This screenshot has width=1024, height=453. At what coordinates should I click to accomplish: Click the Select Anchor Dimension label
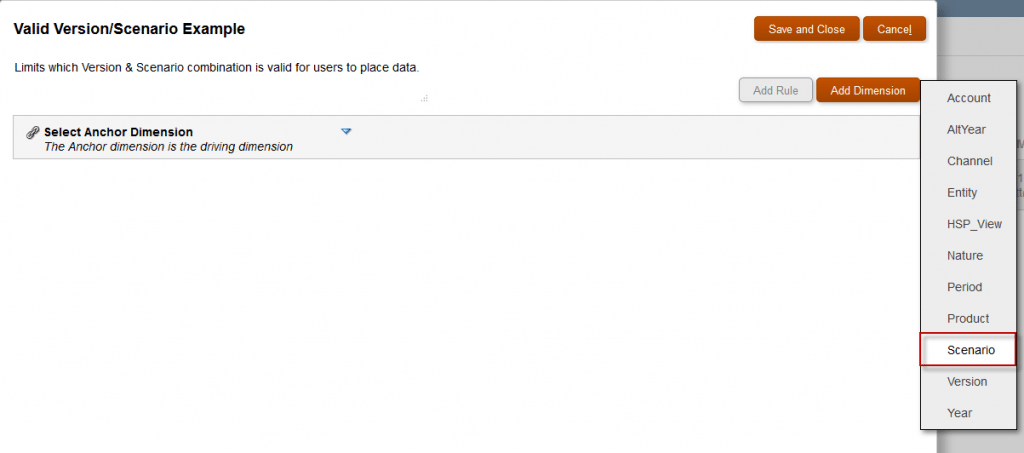pos(119,132)
